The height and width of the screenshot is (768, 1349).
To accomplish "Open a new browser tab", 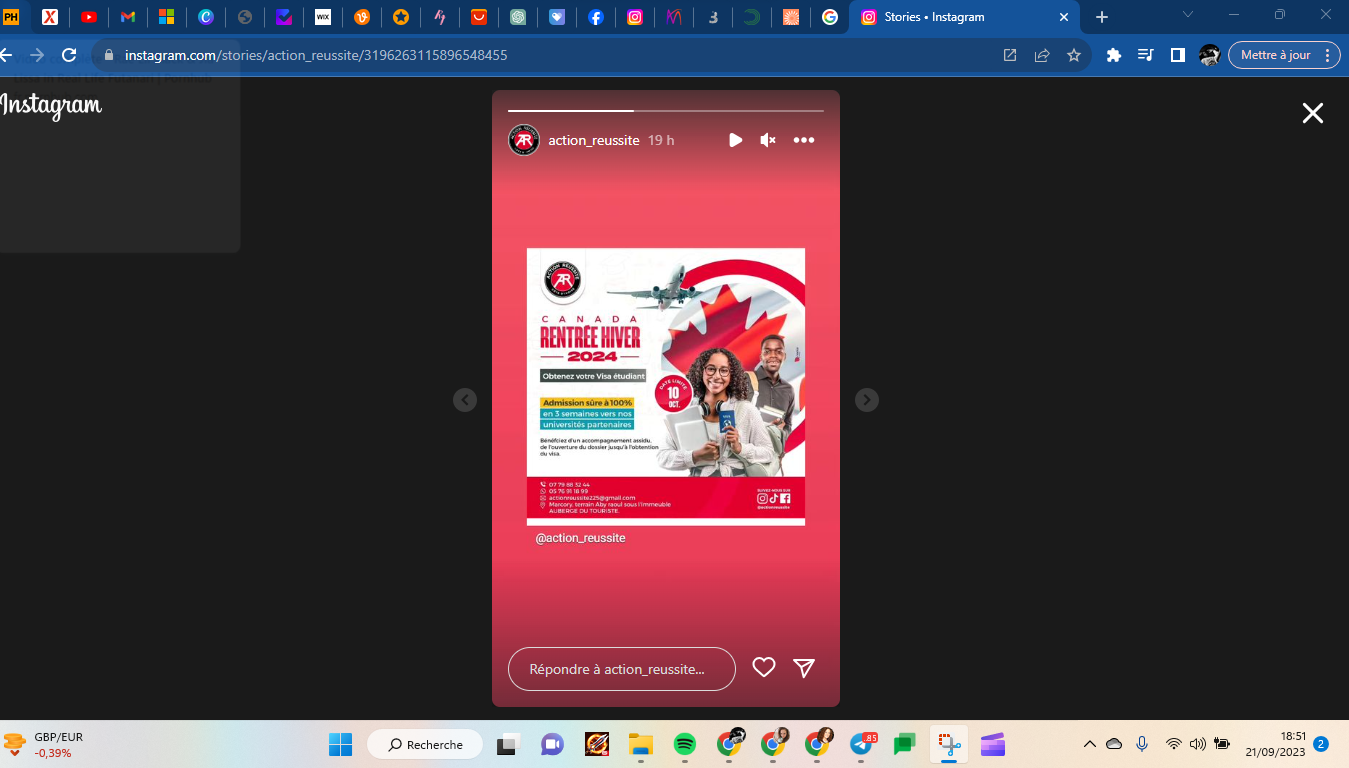I will pos(1102,17).
